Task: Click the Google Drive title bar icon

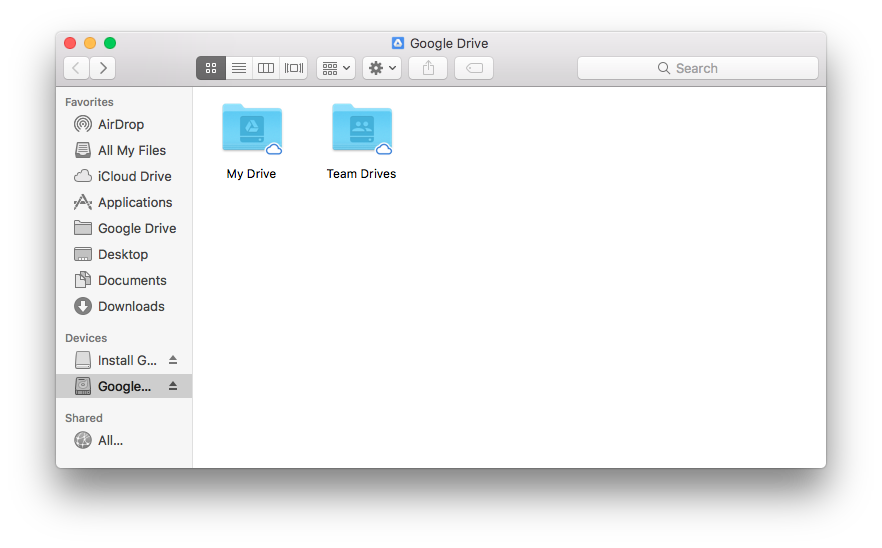Action: pos(398,43)
